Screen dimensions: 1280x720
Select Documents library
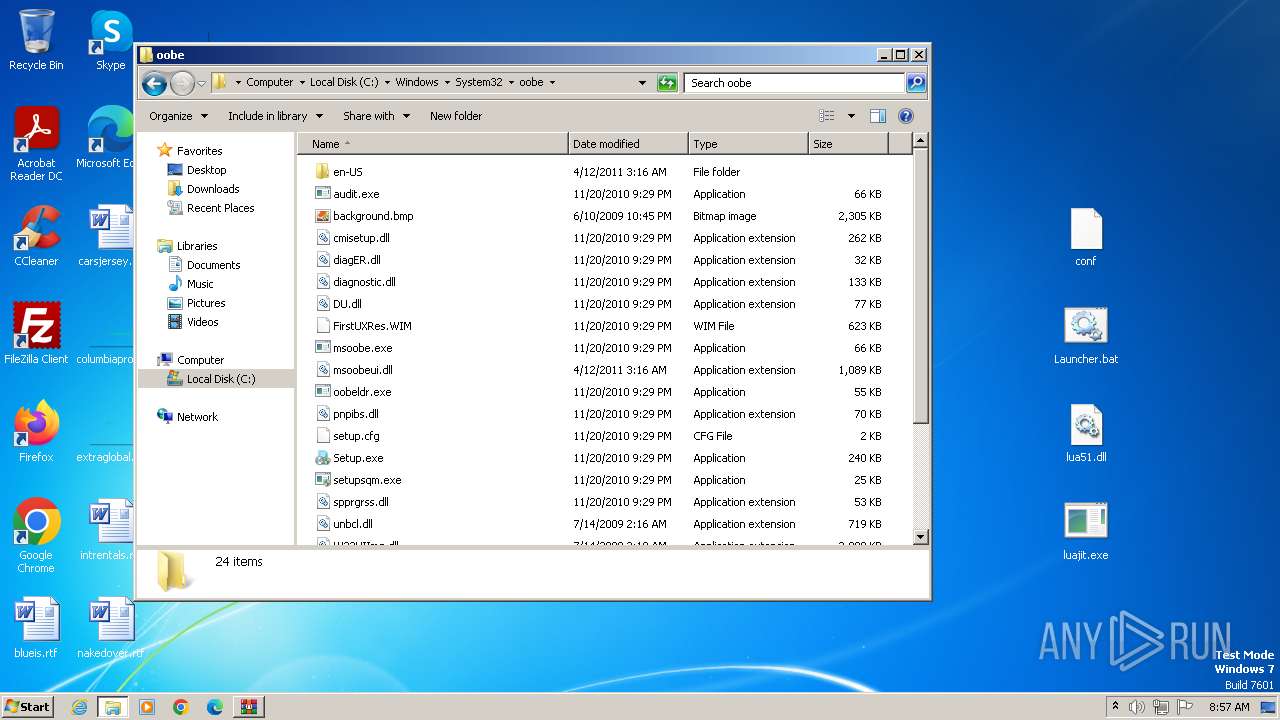(x=213, y=265)
